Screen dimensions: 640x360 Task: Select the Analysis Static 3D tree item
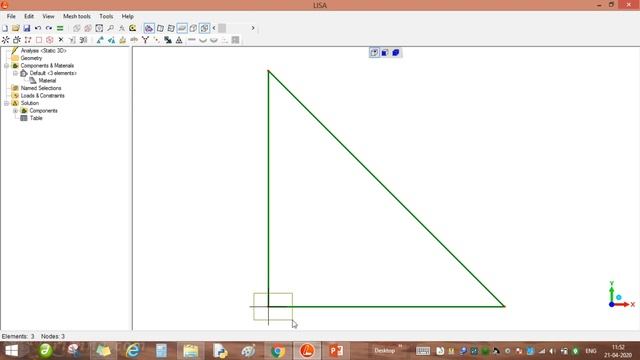(x=43, y=51)
